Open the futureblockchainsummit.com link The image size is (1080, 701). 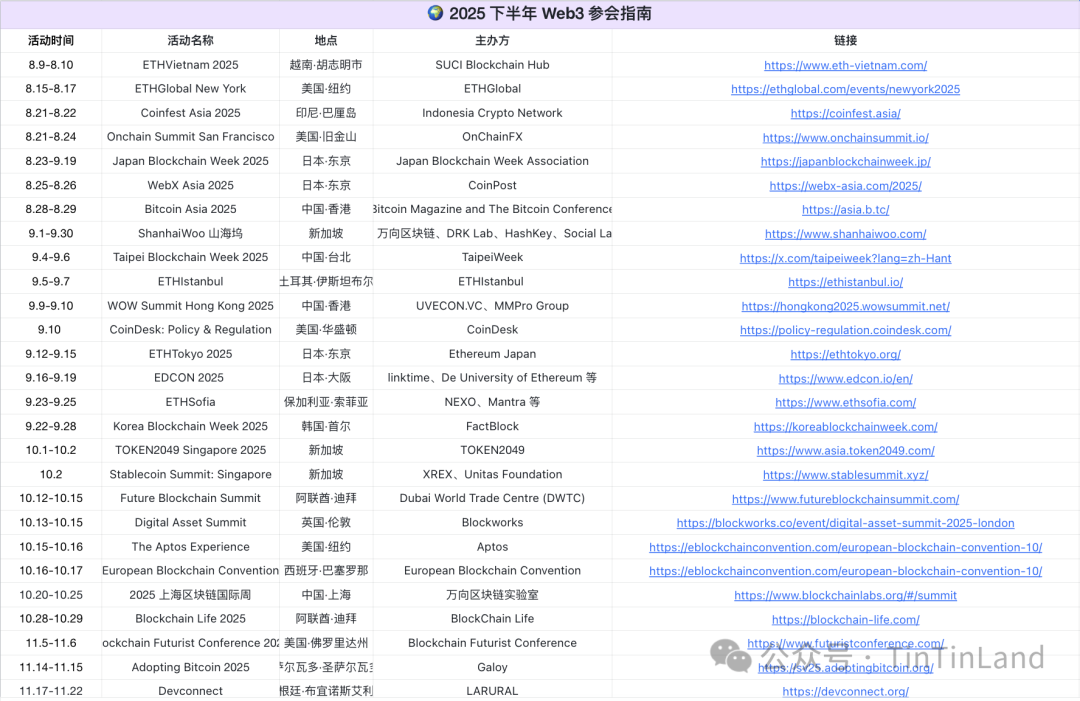(845, 499)
